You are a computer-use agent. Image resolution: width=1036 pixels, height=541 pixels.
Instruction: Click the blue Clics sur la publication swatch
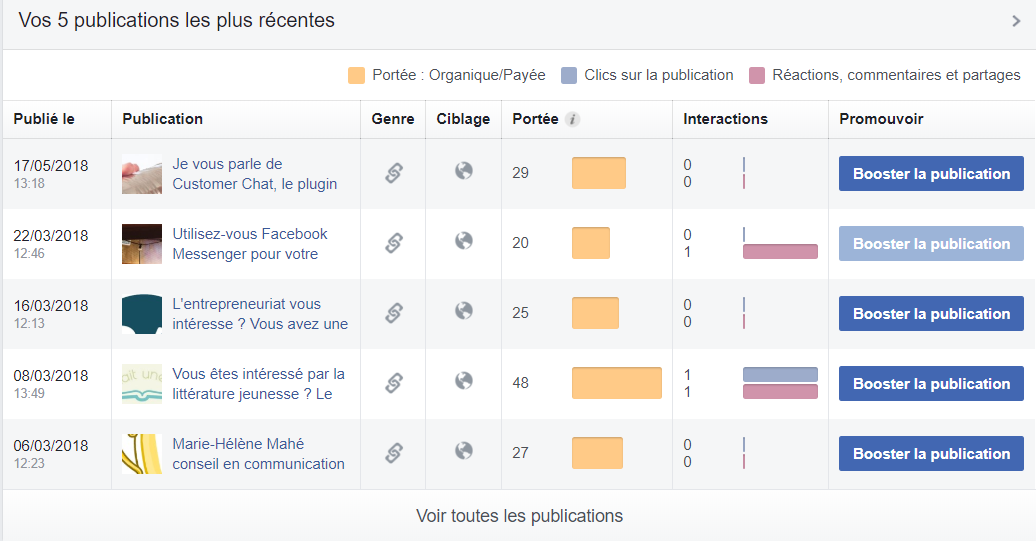(x=569, y=75)
